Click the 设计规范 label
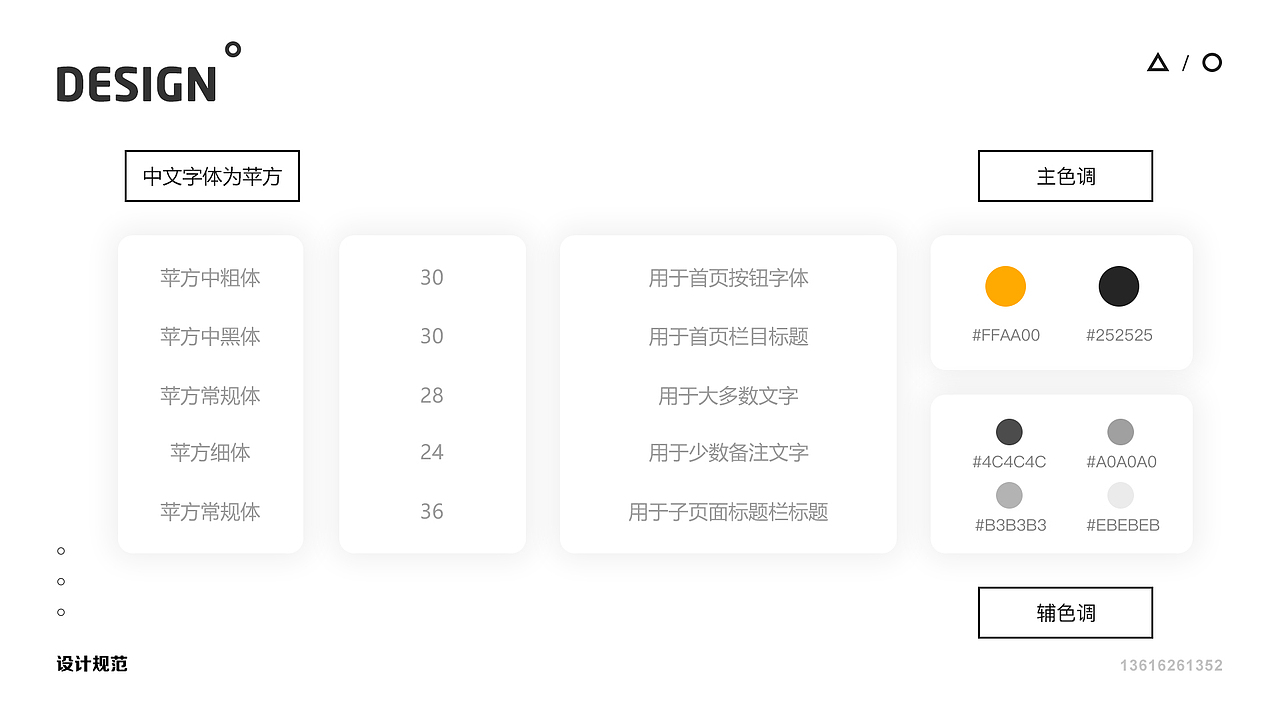1280x720 pixels. pyautogui.click(x=92, y=664)
